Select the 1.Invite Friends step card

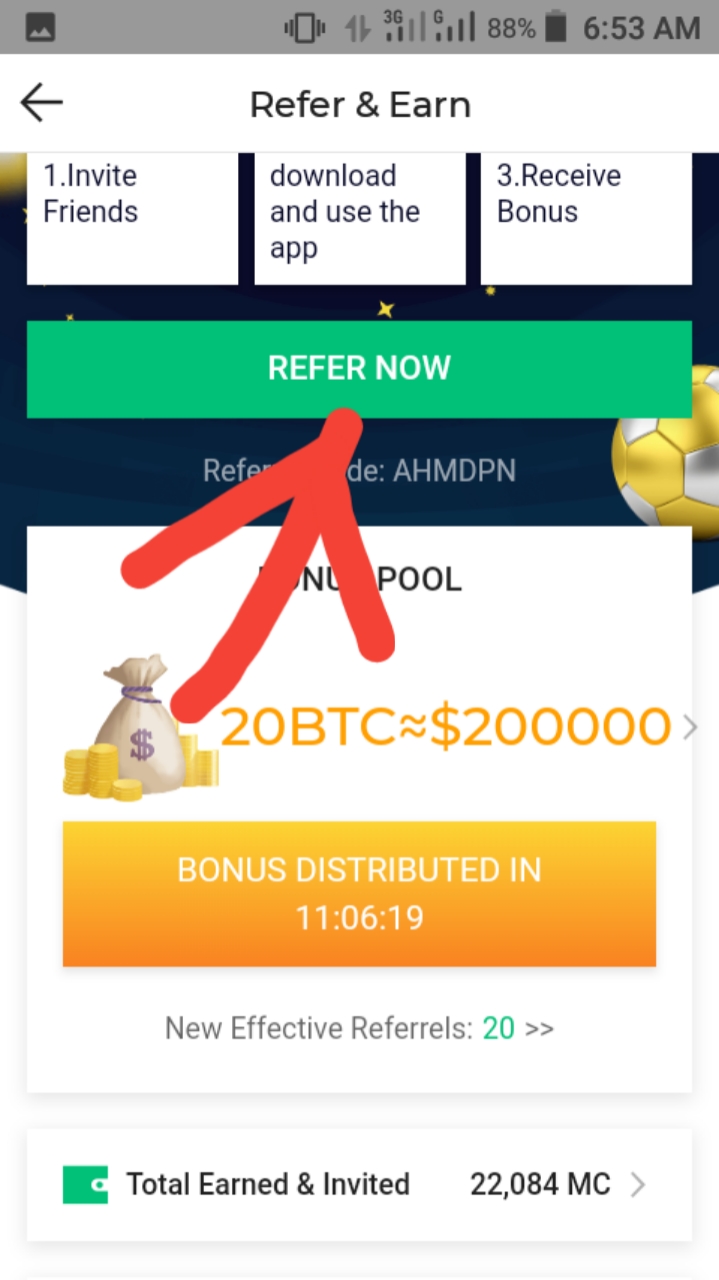point(132,219)
